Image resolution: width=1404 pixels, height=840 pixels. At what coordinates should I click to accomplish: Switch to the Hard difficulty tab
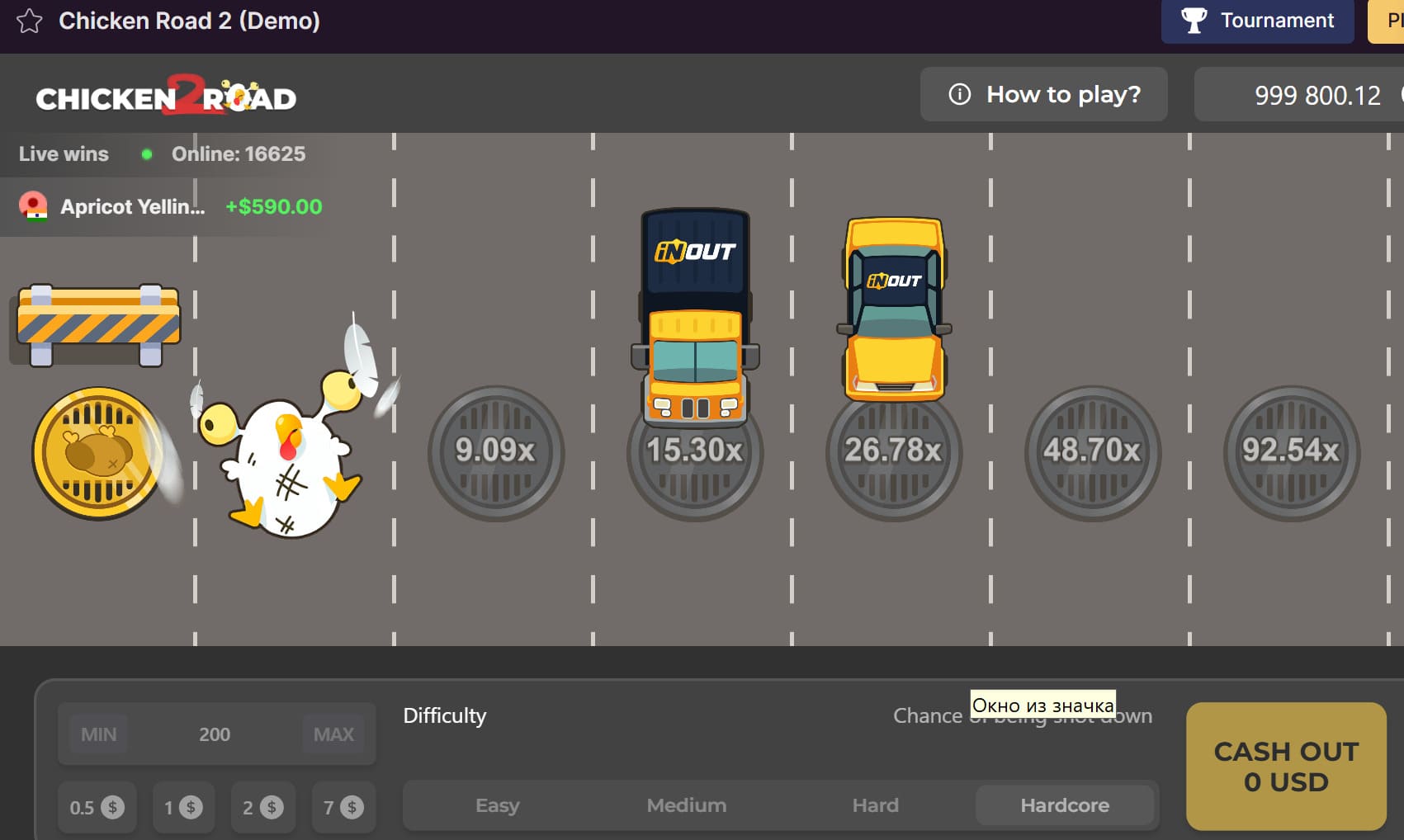coord(875,805)
